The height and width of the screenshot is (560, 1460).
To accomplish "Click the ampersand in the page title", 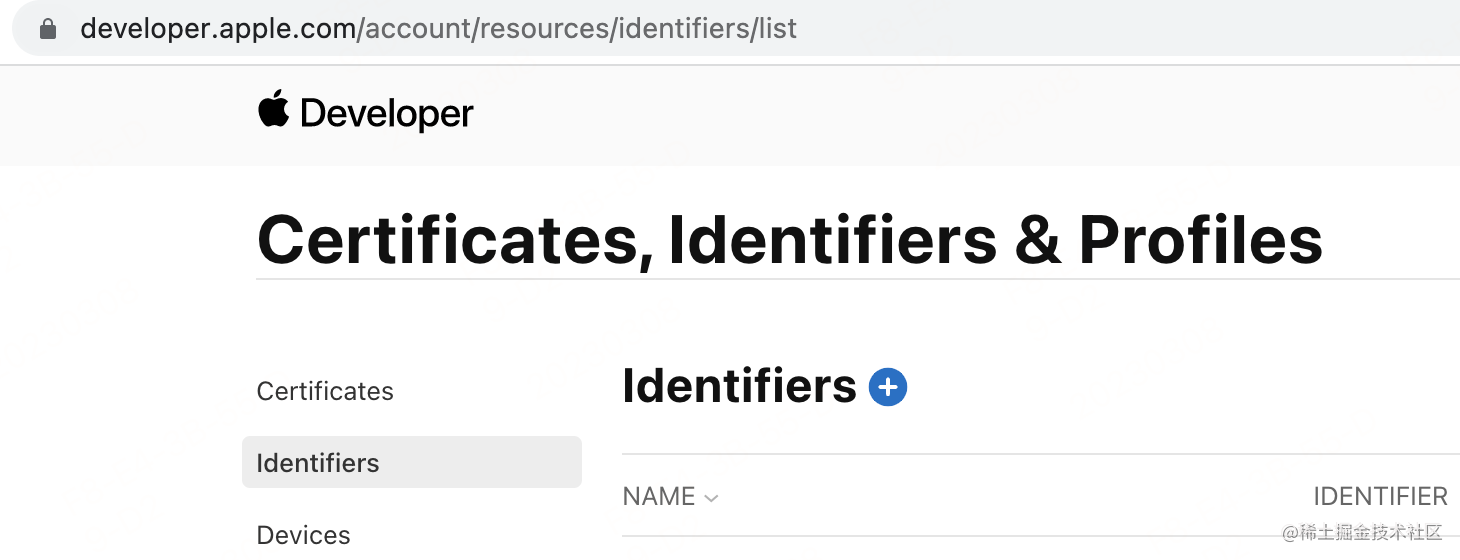I will tap(1038, 240).
